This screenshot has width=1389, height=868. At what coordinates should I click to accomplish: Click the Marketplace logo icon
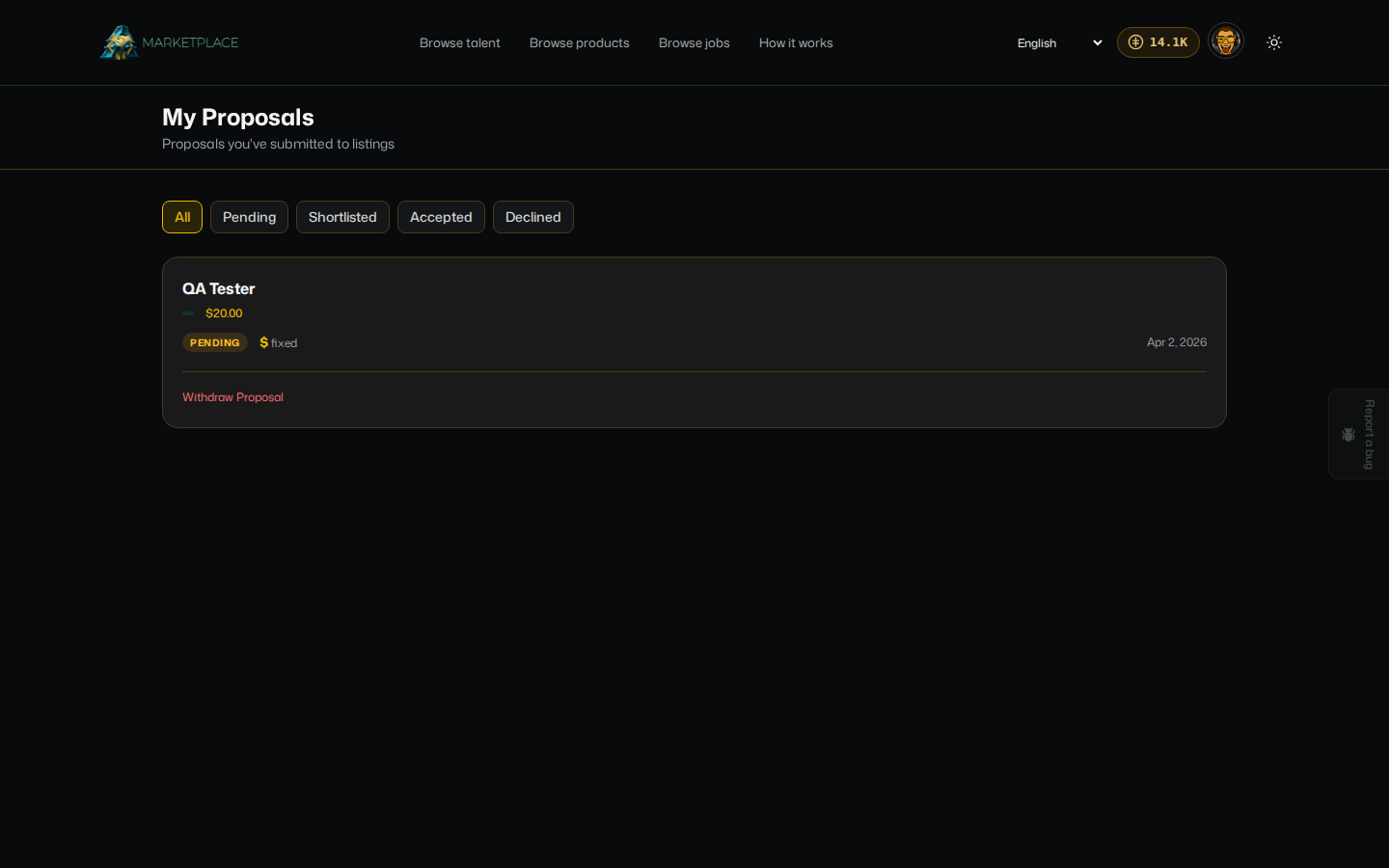coord(120,42)
